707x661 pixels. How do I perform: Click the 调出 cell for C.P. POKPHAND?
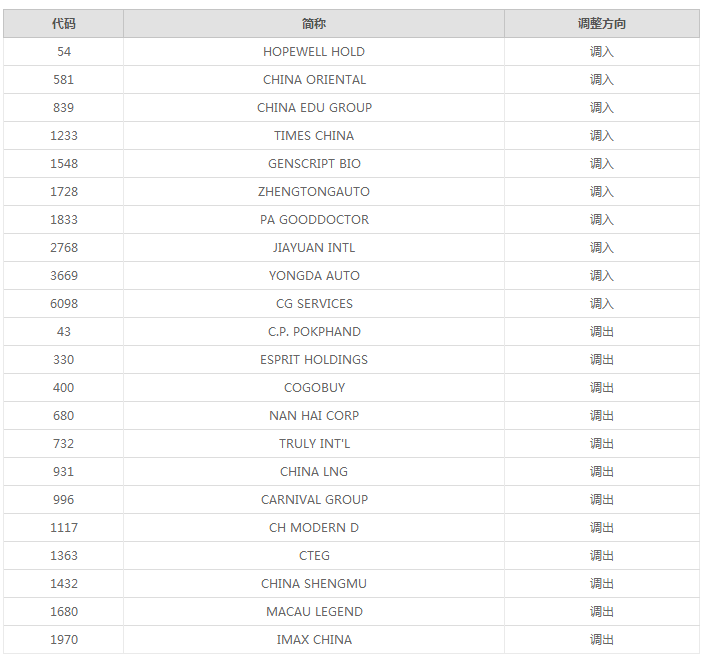(601, 331)
